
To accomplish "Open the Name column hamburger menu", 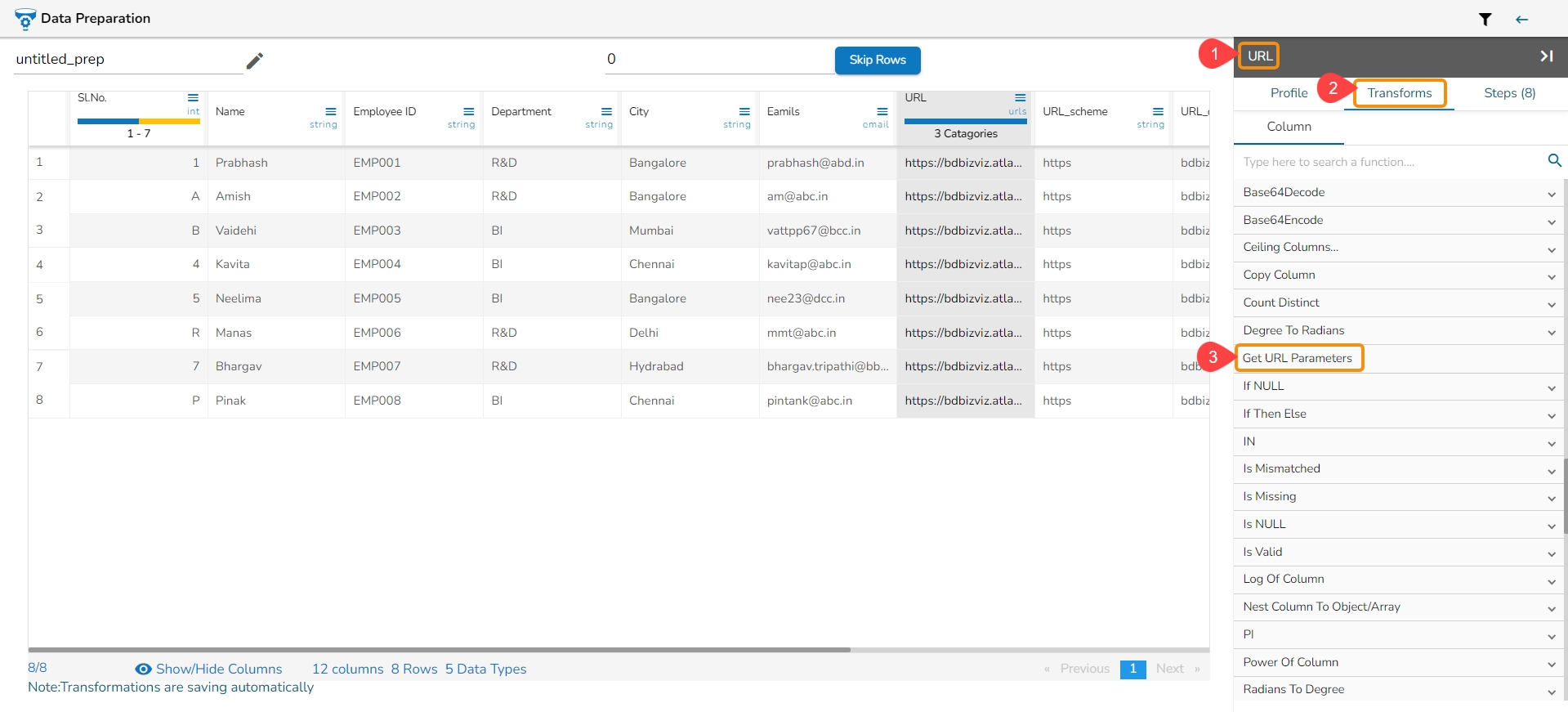I will [331, 112].
